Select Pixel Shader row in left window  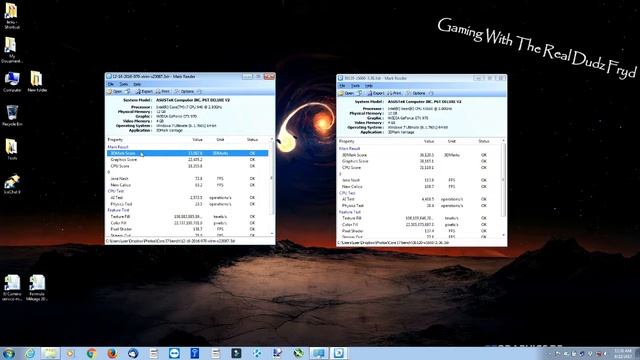point(187,229)
